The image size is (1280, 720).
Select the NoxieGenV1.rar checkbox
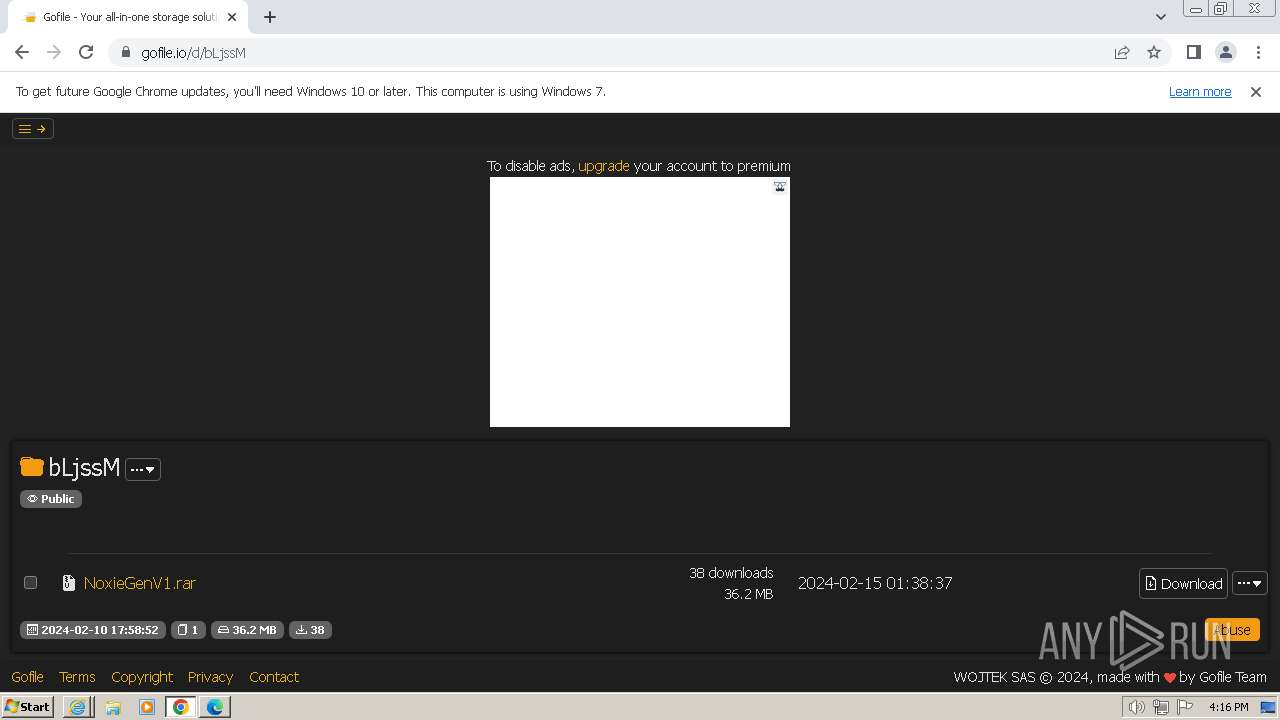(30, 582)
